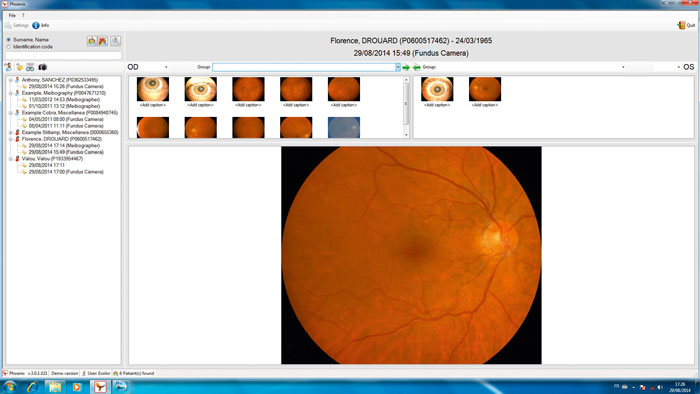Click the patient figure icon above the tree
The image size is (700, 394).
(8, 67)
